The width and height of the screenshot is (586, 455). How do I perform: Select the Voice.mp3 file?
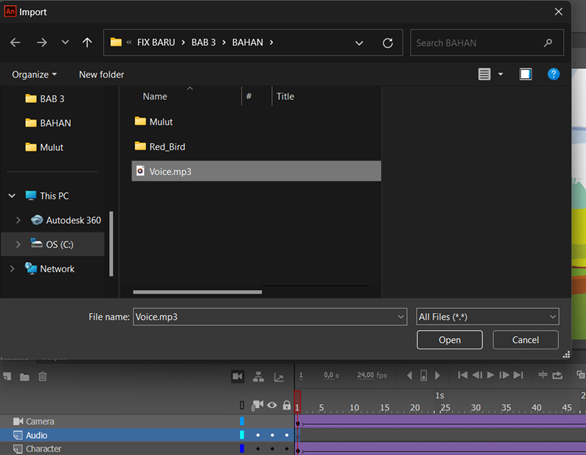[256, 171]
